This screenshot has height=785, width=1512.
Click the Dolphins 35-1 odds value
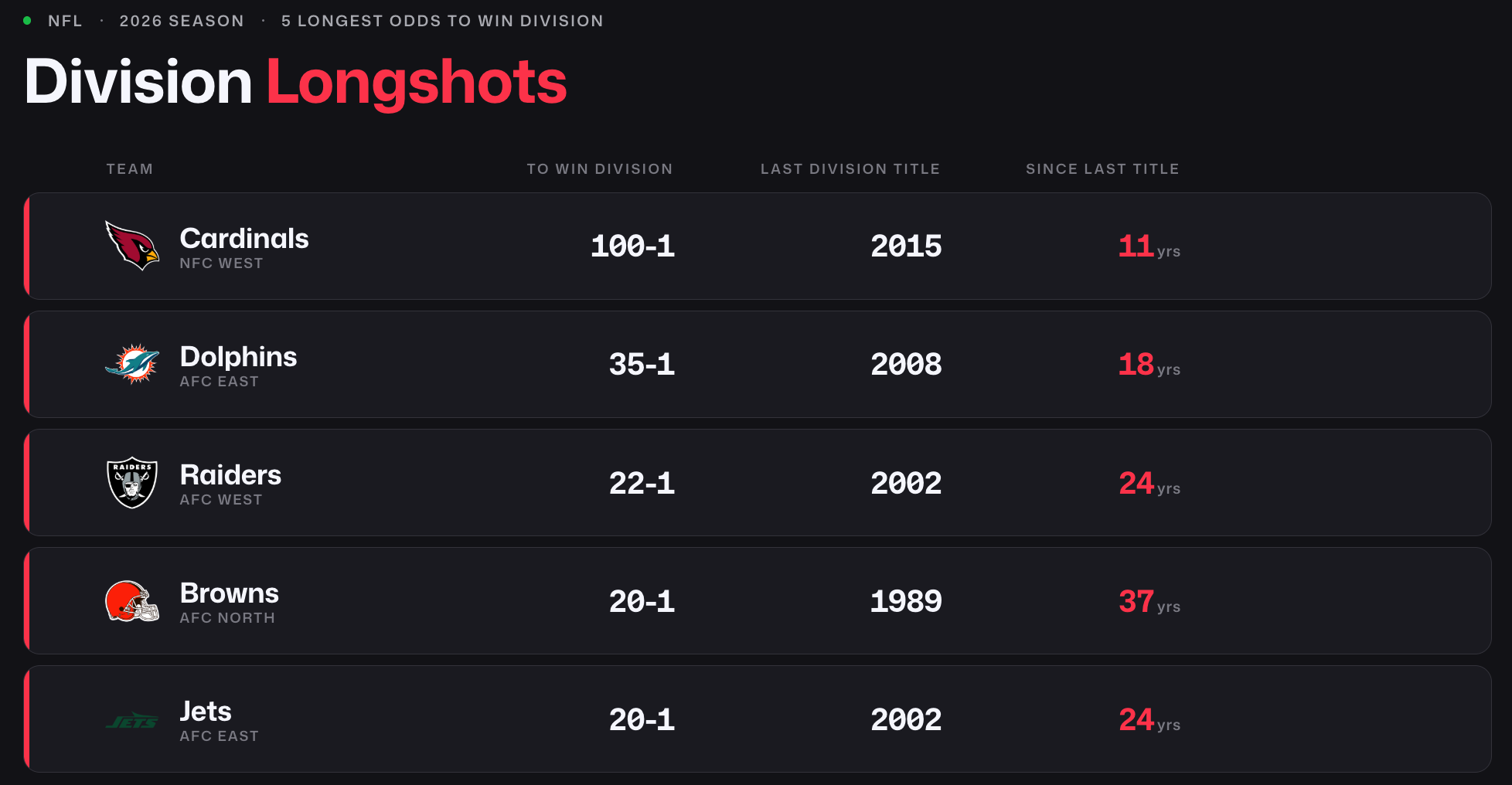pyautogui.click(x=642, y=365)
